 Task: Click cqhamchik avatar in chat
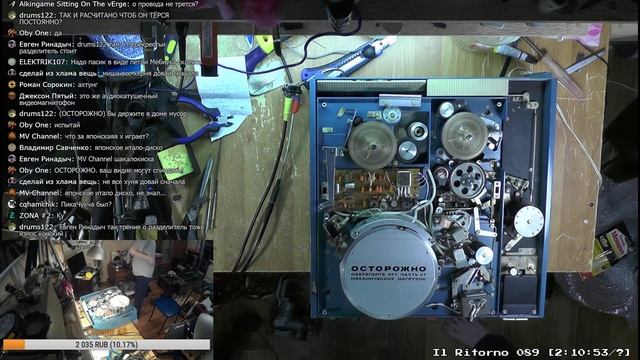pos(12,204)
